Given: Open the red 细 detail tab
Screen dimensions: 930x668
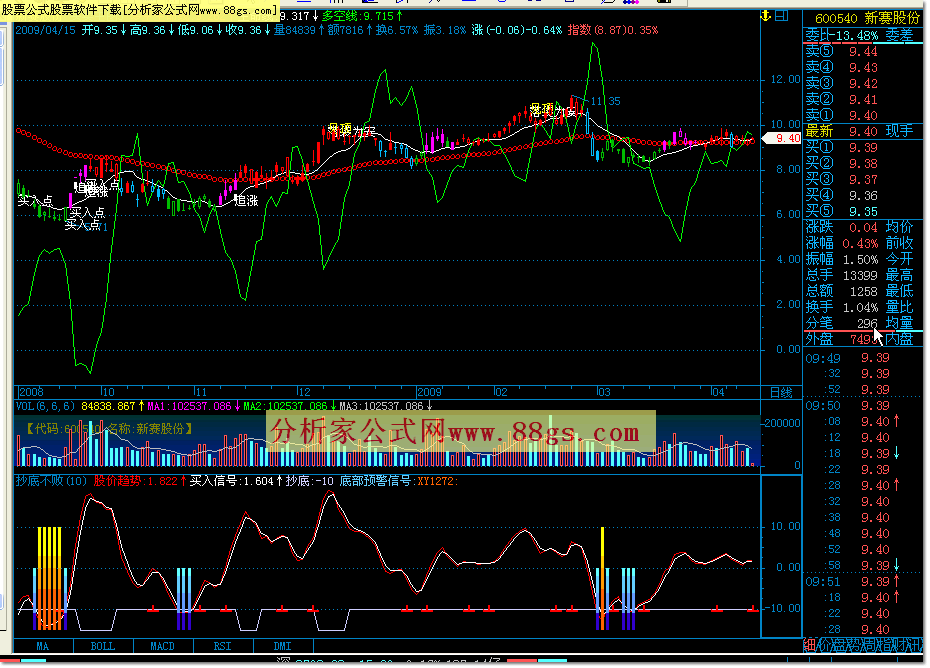Looking at the screenshot, I should click(x=810, y=645).
